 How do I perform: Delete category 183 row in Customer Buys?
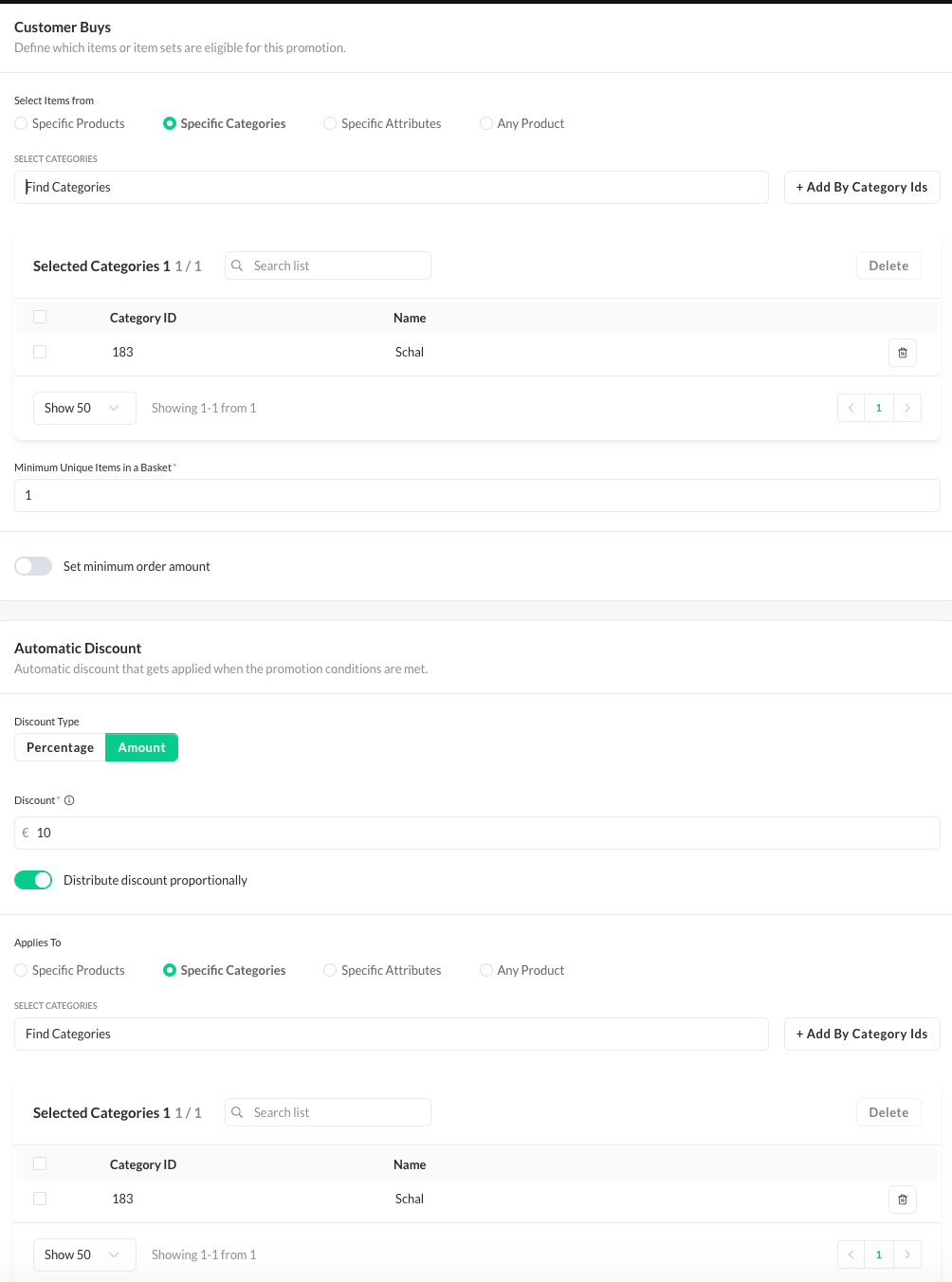pos(902,353)
